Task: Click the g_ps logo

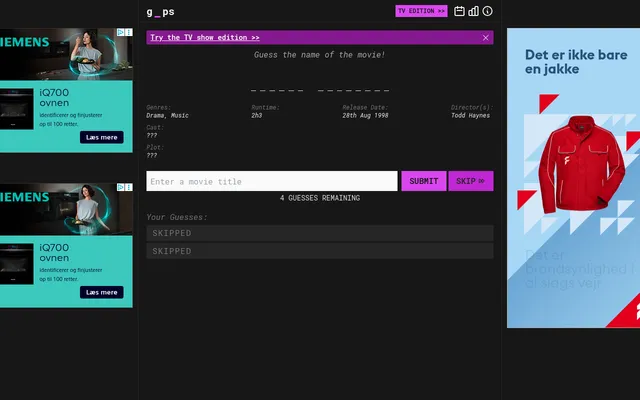Action: tap(160, 12)
